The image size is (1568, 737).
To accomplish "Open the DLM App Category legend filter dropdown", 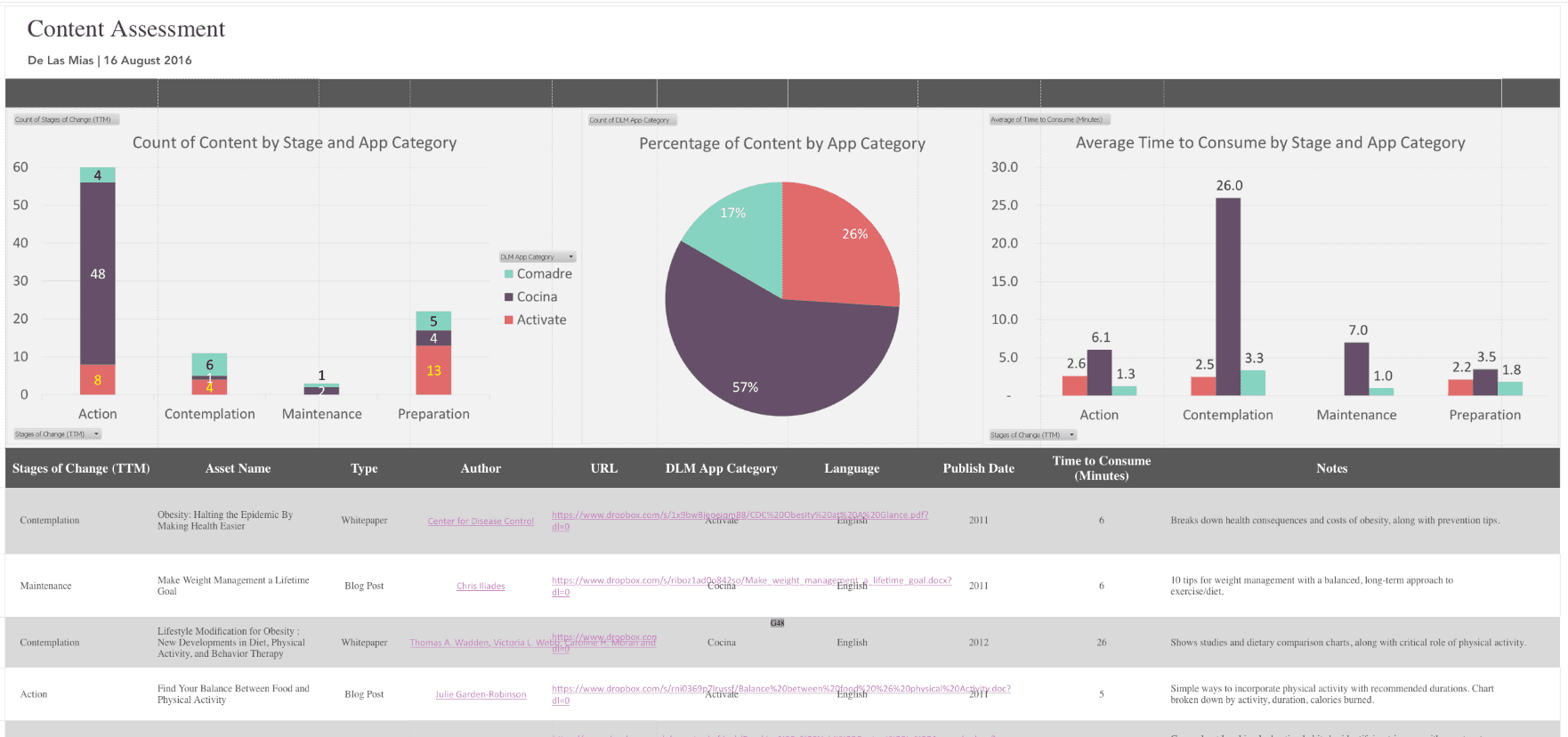I will point(571,257).
